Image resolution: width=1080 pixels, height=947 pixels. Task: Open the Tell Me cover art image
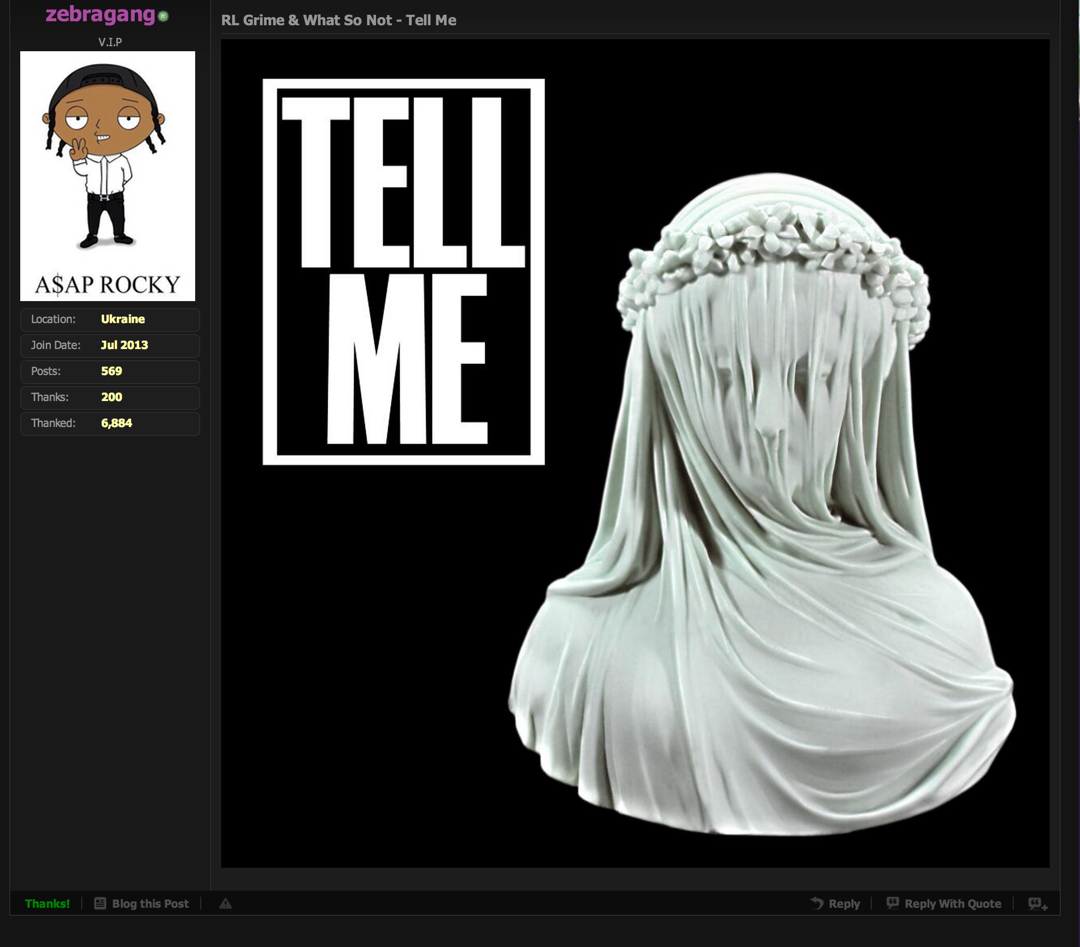click(x=635, y=453)
